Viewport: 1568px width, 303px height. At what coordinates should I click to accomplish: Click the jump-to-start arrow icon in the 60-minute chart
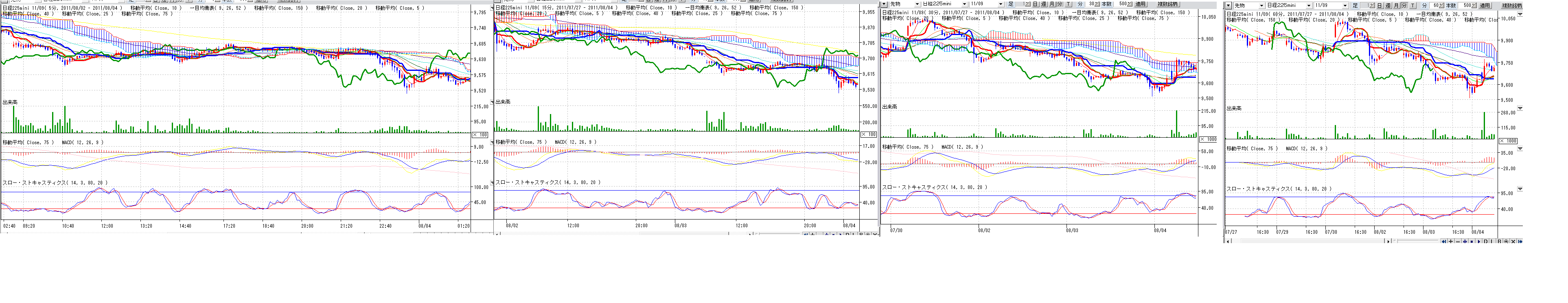point(1444,242)
